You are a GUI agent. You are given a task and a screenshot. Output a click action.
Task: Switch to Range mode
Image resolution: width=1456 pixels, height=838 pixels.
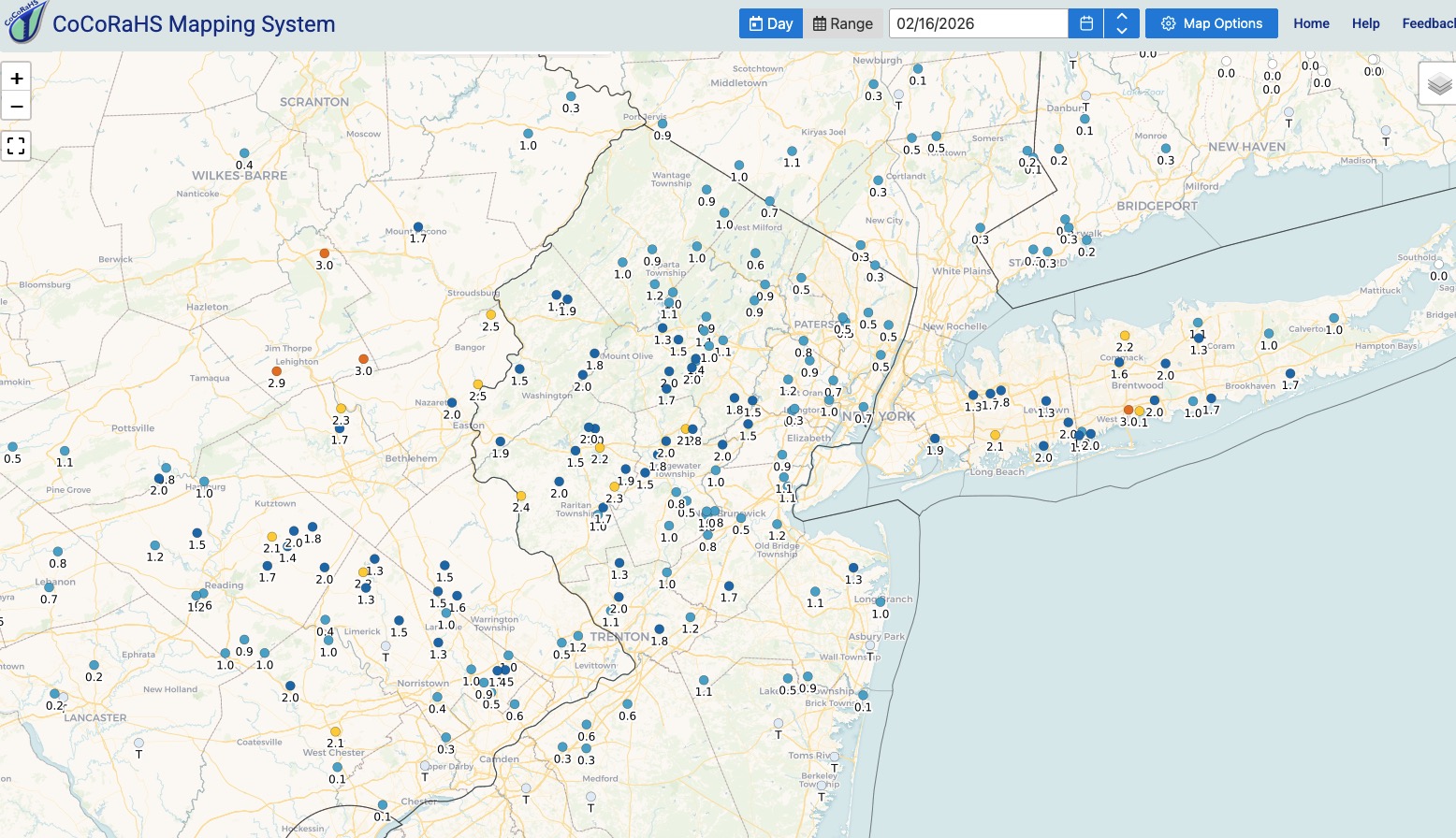pos(843,23)
